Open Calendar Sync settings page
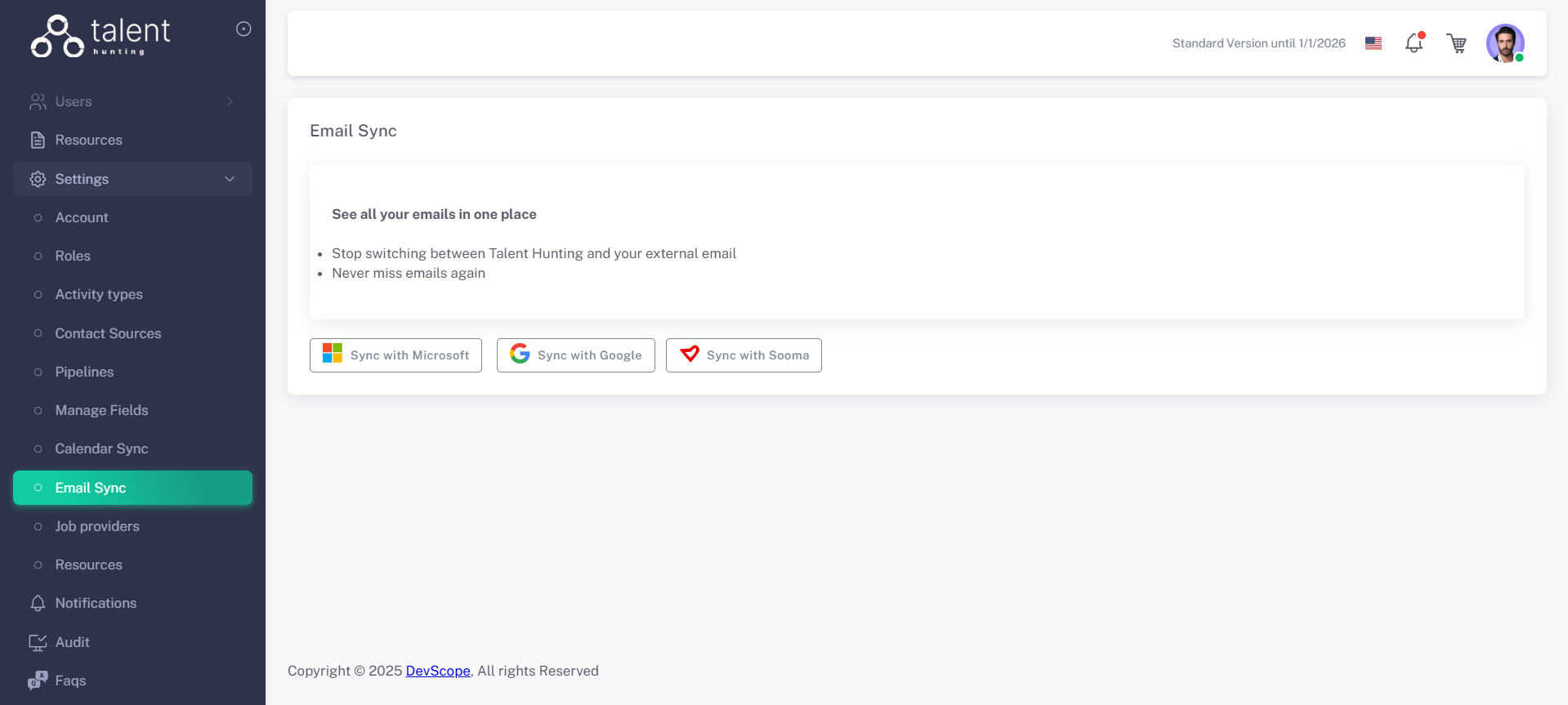Image resolution: width=1568 pixels, height=705 pixels. click(x=101, y=448)
